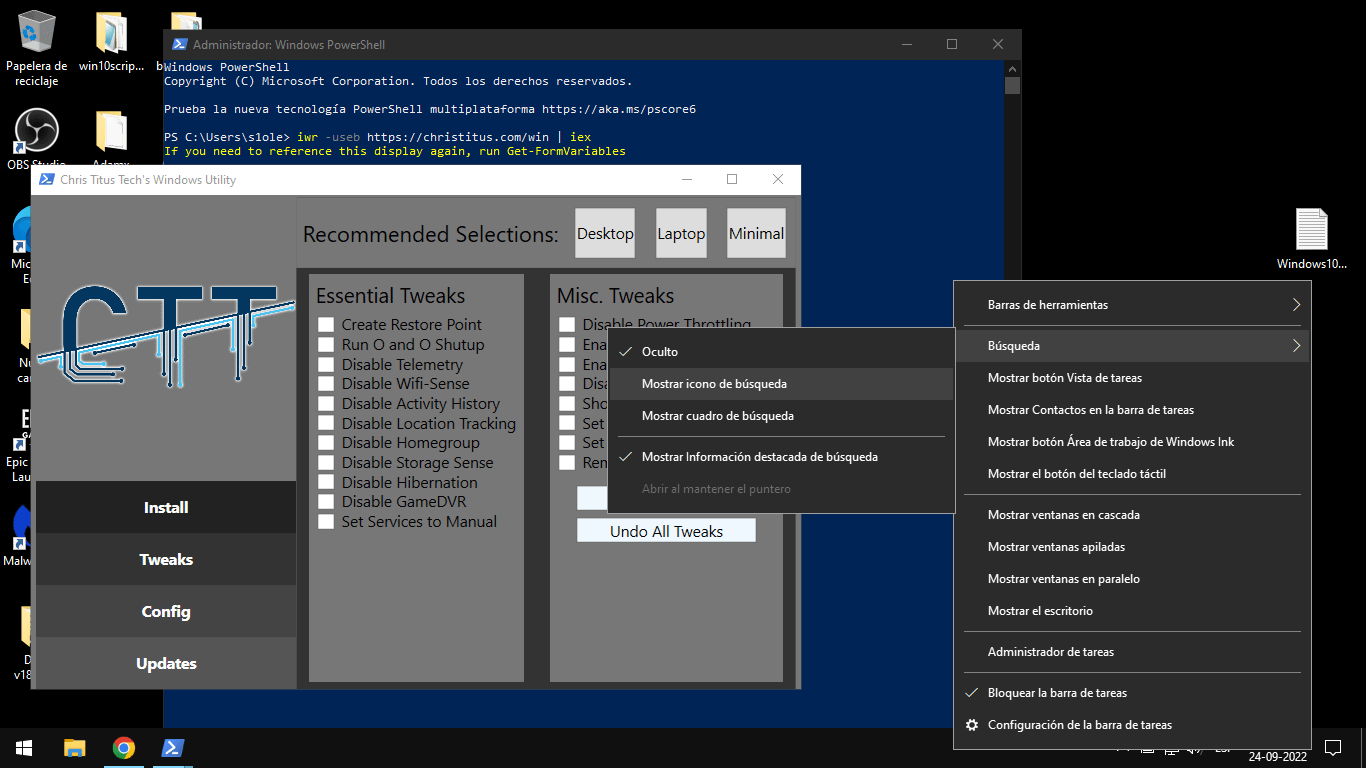Click Undo All Tweaks button

[666, 531]
